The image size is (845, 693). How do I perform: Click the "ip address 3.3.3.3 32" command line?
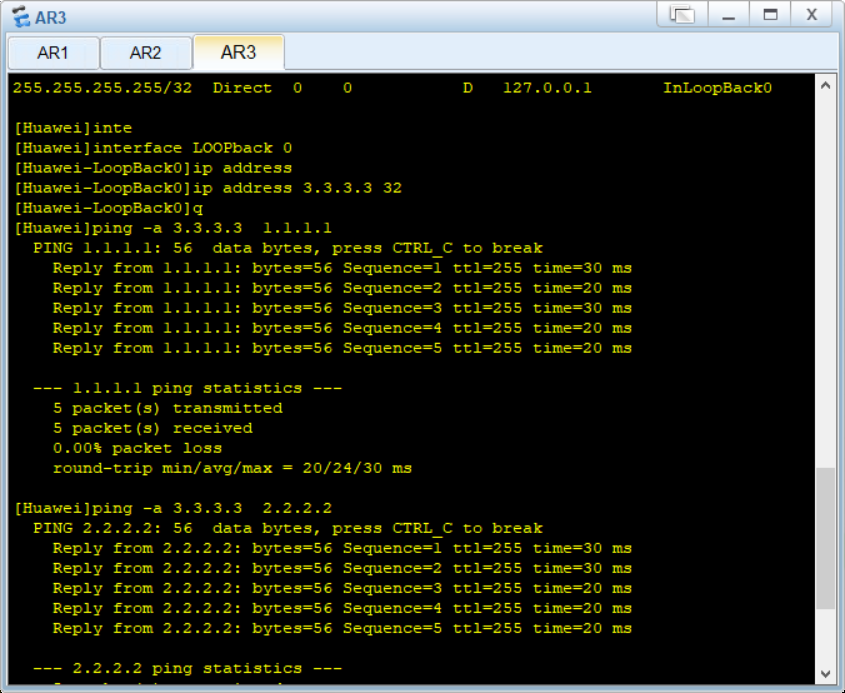tap(208, 188)
